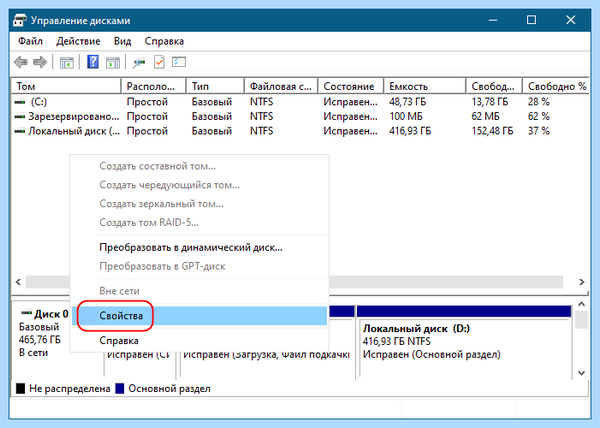Image resolution: width=600 pixels, height=428 pixels.
Task: Click the 37 % free percent cell
Action: click(x=539, y=131)
